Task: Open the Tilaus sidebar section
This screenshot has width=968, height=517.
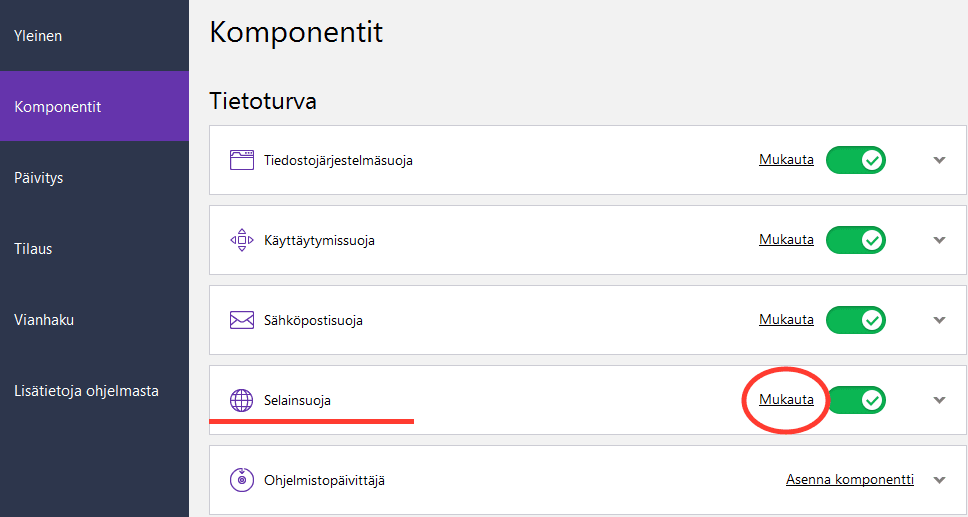Action: pos(33,249)
